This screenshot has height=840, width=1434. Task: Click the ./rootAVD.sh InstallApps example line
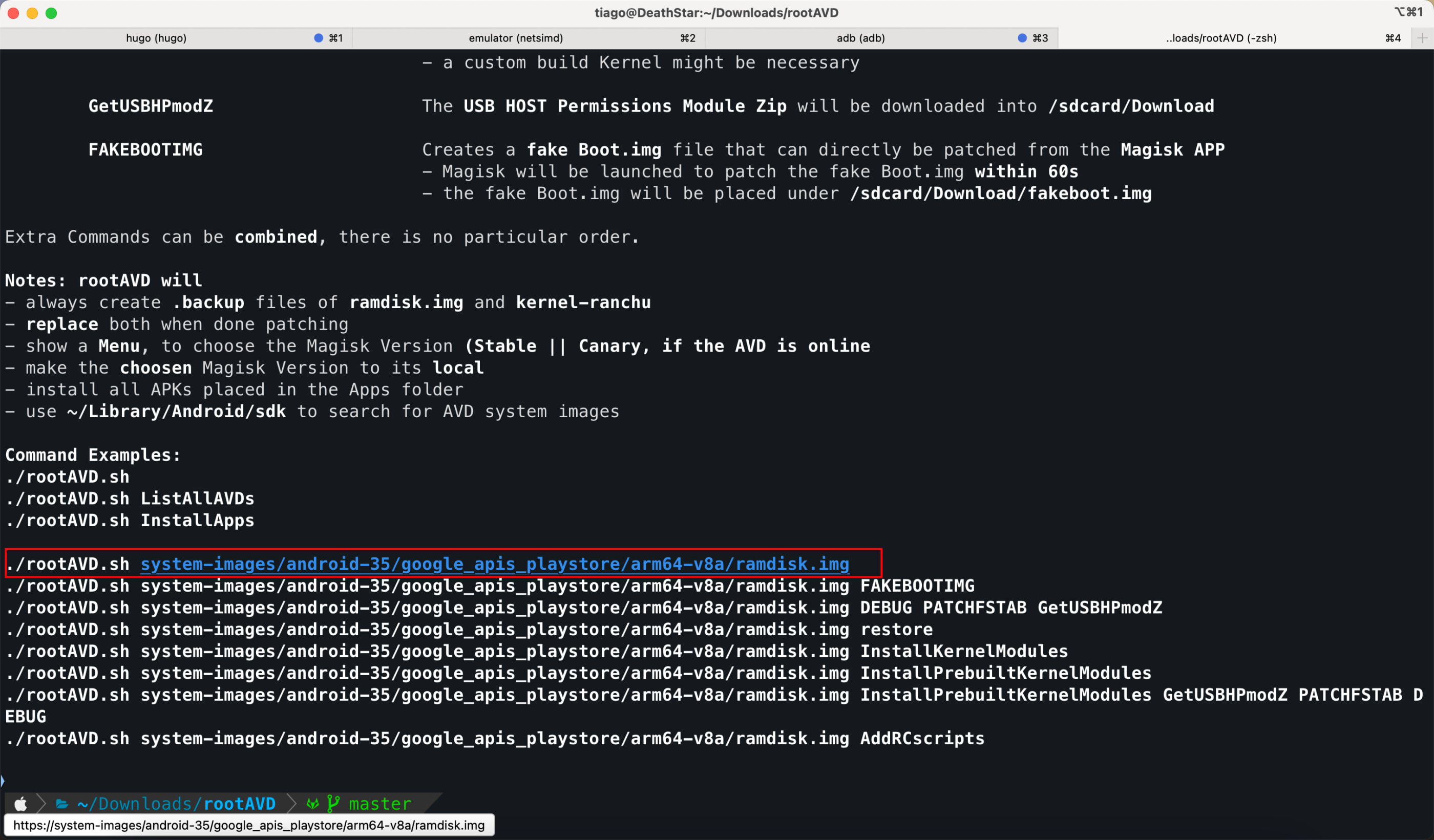point(130,521)
